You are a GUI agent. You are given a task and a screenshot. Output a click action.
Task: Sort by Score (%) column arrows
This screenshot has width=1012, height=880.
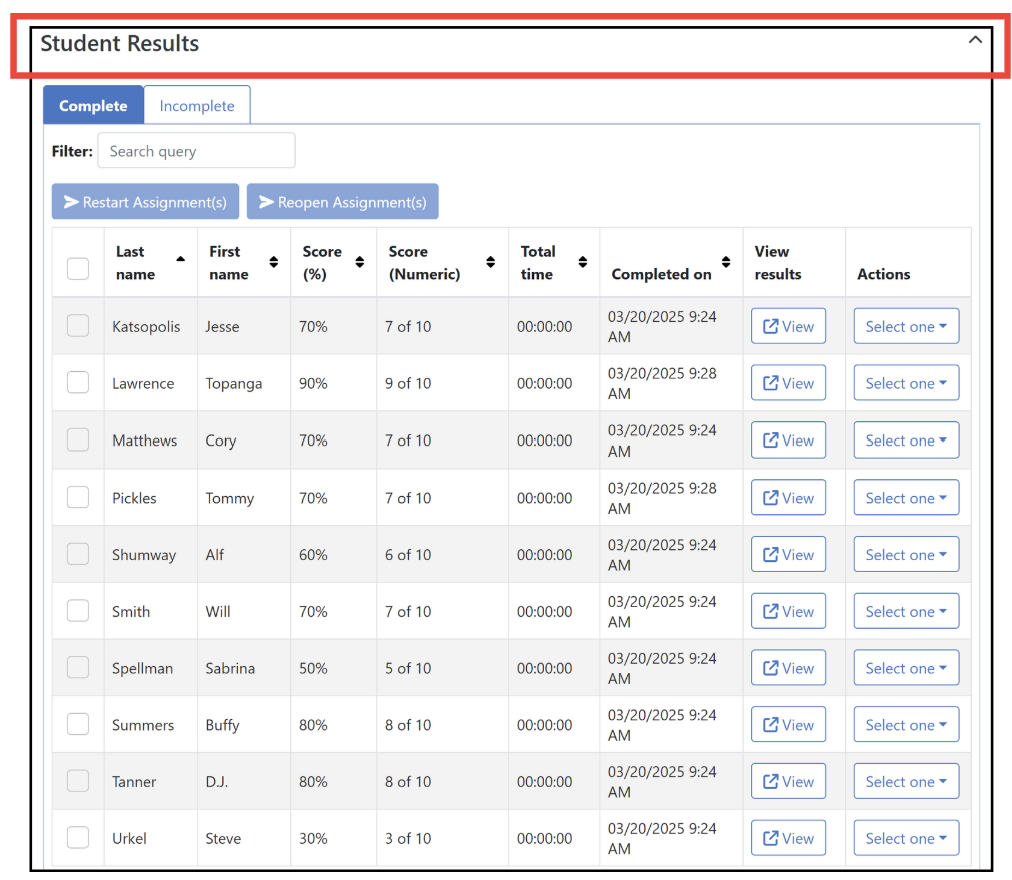point(359,261)
